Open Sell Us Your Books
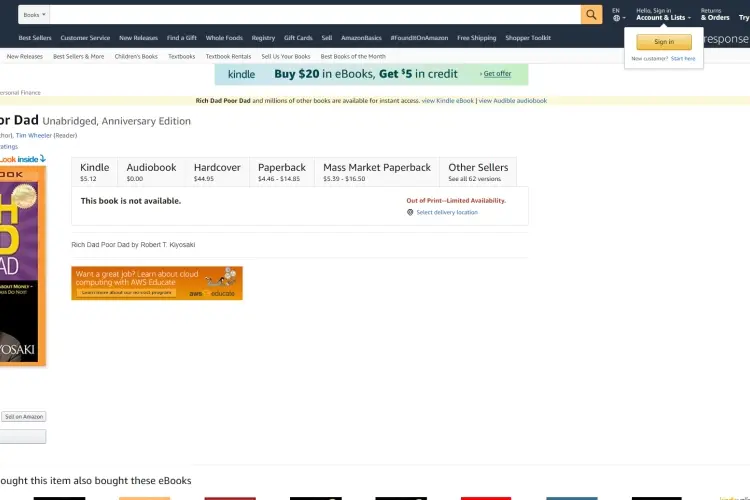Screen dimensions: 750x500 (x=286, y=56)
